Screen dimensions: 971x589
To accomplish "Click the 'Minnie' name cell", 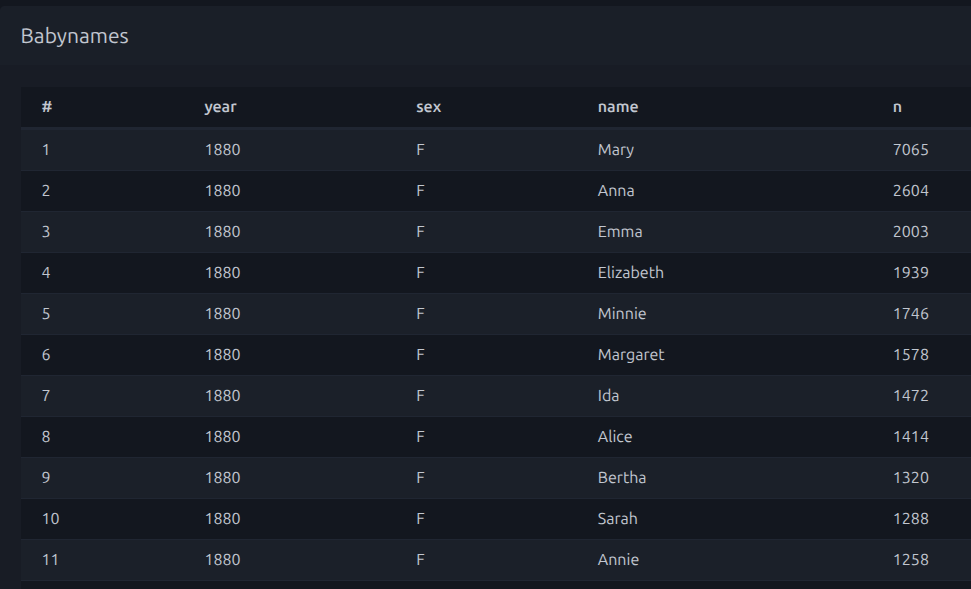I will click(x=622, y=314).
